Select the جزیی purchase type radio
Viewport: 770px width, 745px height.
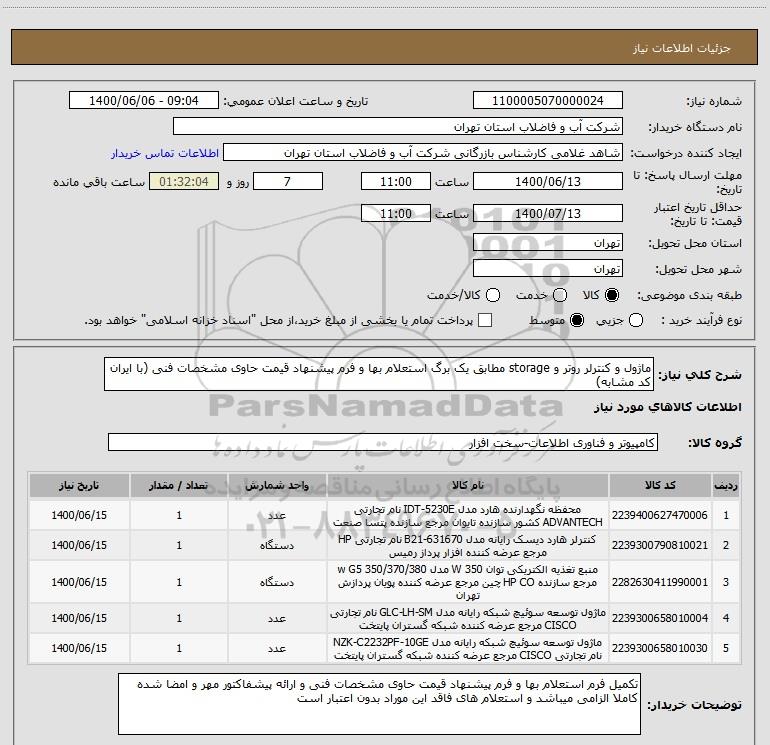(x=636, y=320)
